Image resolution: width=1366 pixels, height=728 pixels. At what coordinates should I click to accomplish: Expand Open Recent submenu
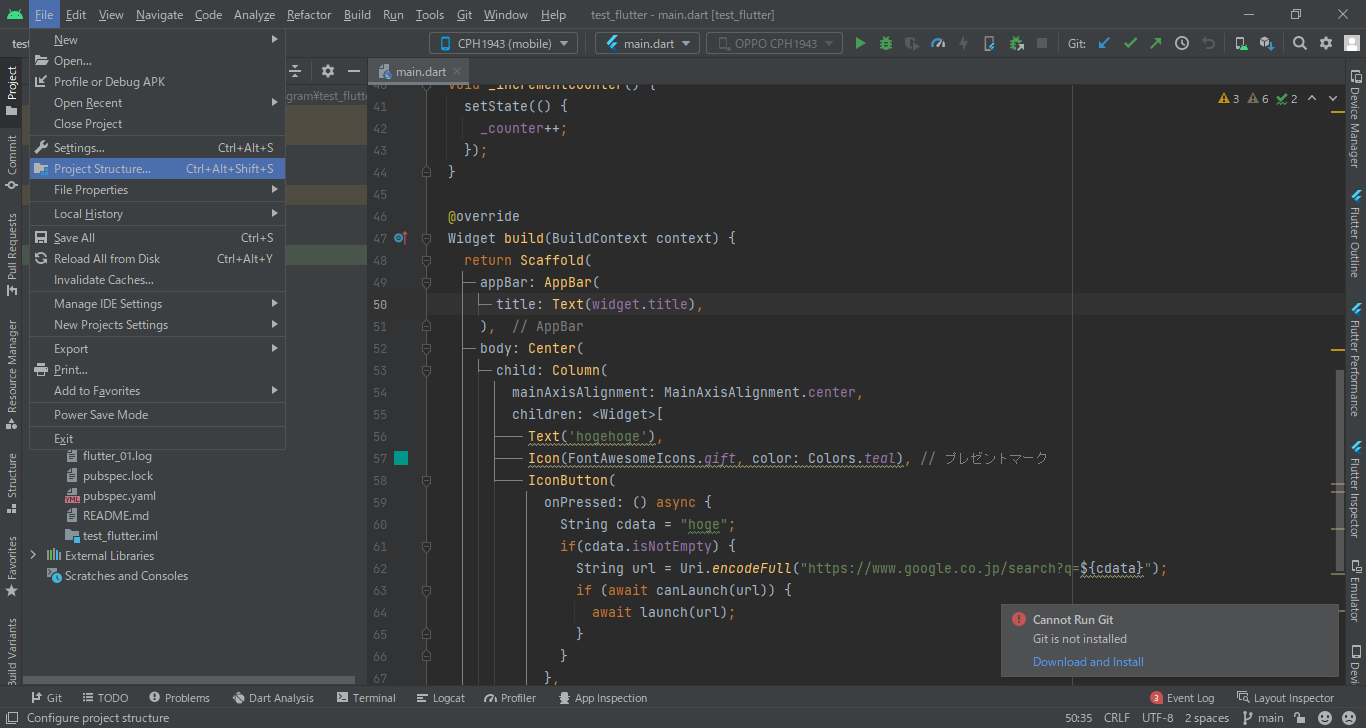[157, 103]
